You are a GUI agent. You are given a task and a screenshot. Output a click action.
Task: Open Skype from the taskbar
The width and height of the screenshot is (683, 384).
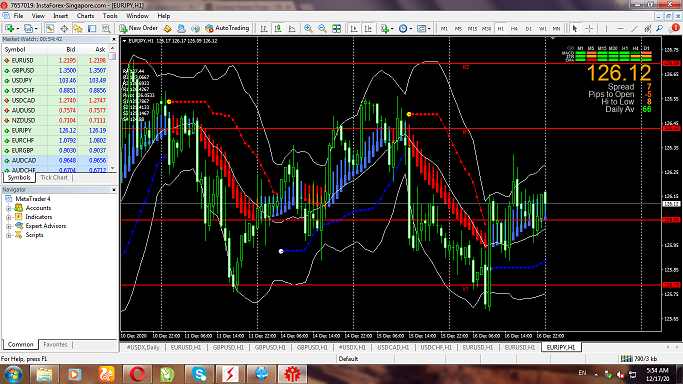pos(199,374)
